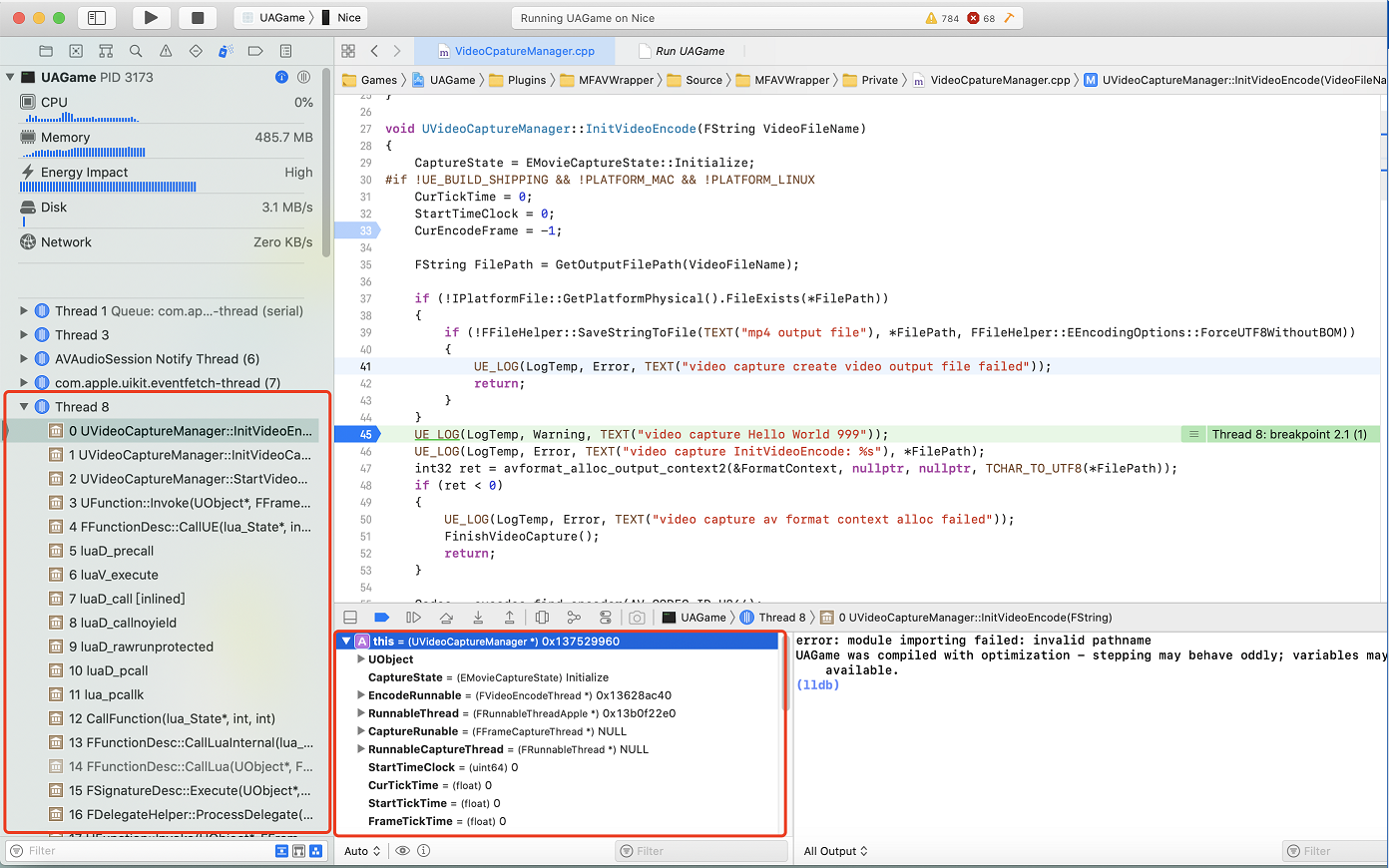1389x868 pixels.
Task: Click the MFAVWrapper breadcrumb after Plugins
Action: tap(616, 80)
